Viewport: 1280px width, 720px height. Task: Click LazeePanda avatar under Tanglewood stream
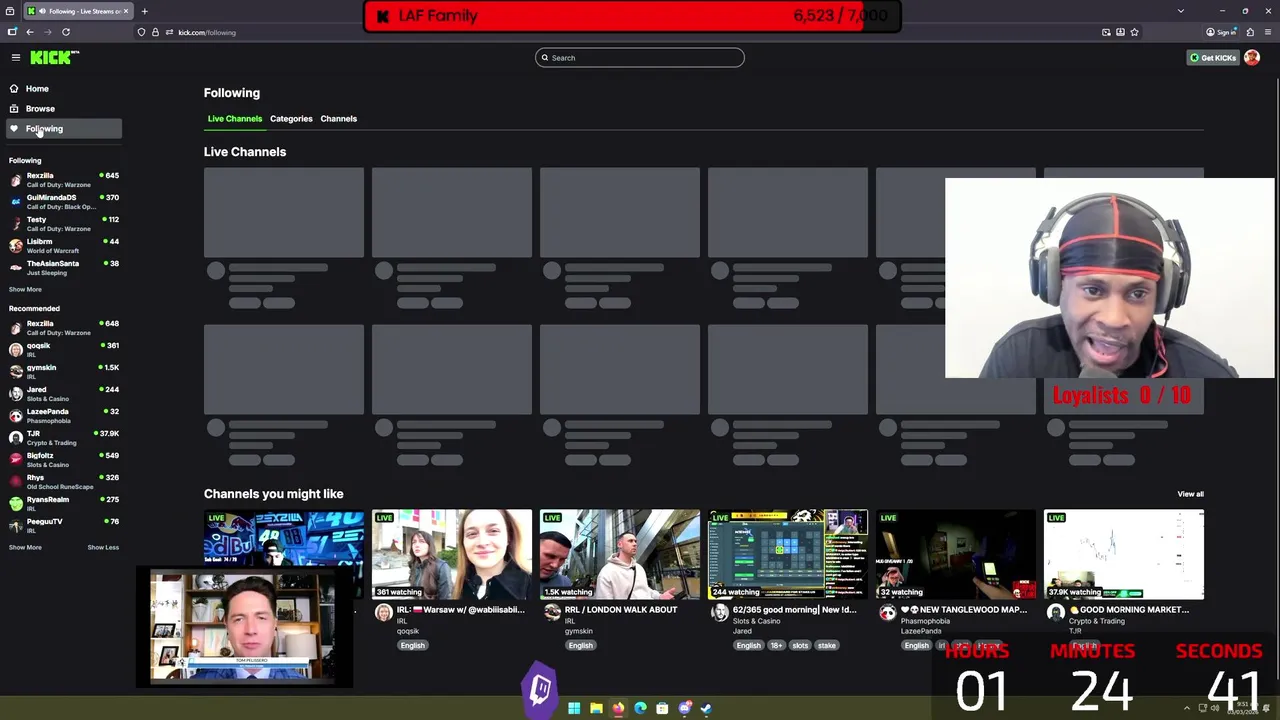pos(888,613)
